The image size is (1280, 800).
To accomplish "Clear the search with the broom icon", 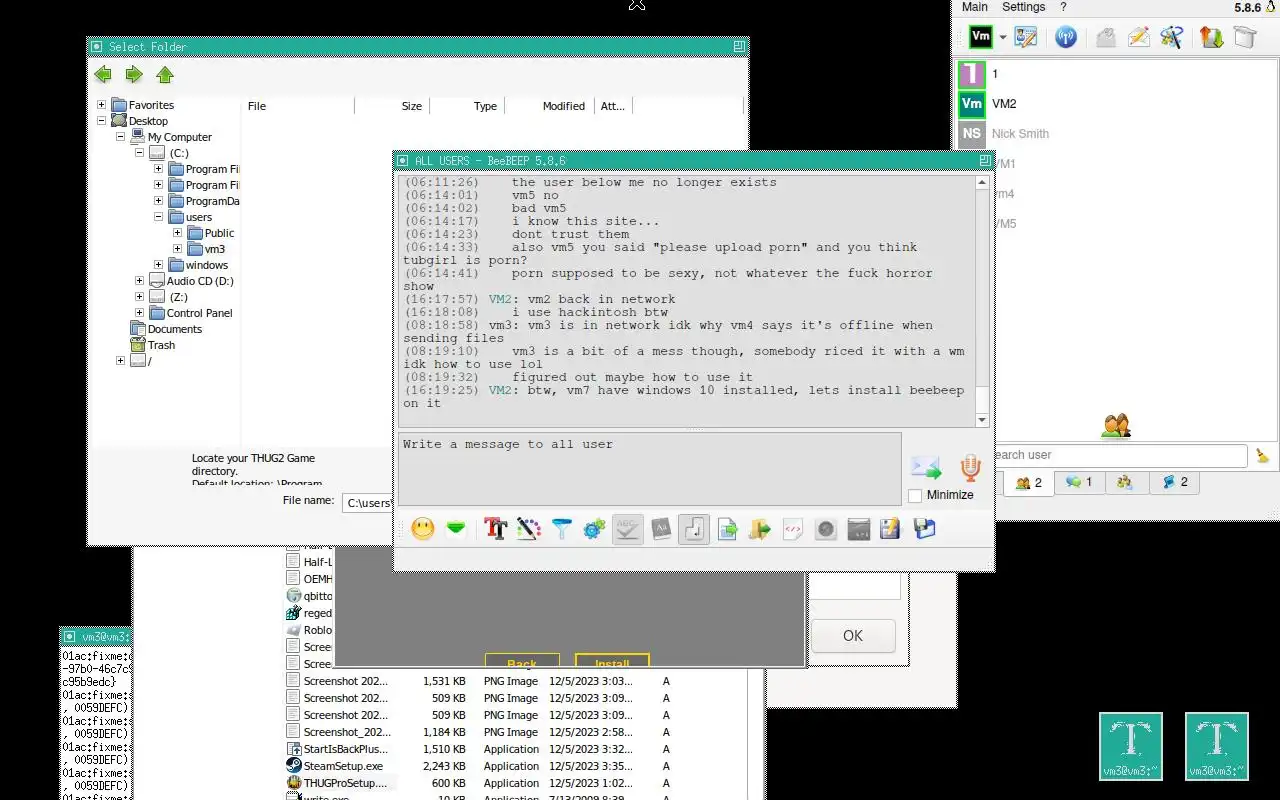I will 1263,455.
